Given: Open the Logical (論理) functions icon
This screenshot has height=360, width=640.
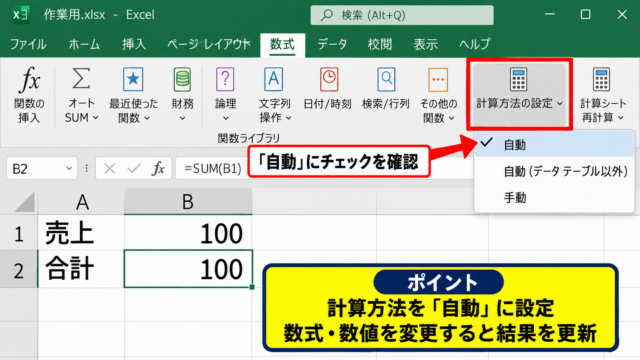Looking at the screenshot, I should click(x=225, y=79).
